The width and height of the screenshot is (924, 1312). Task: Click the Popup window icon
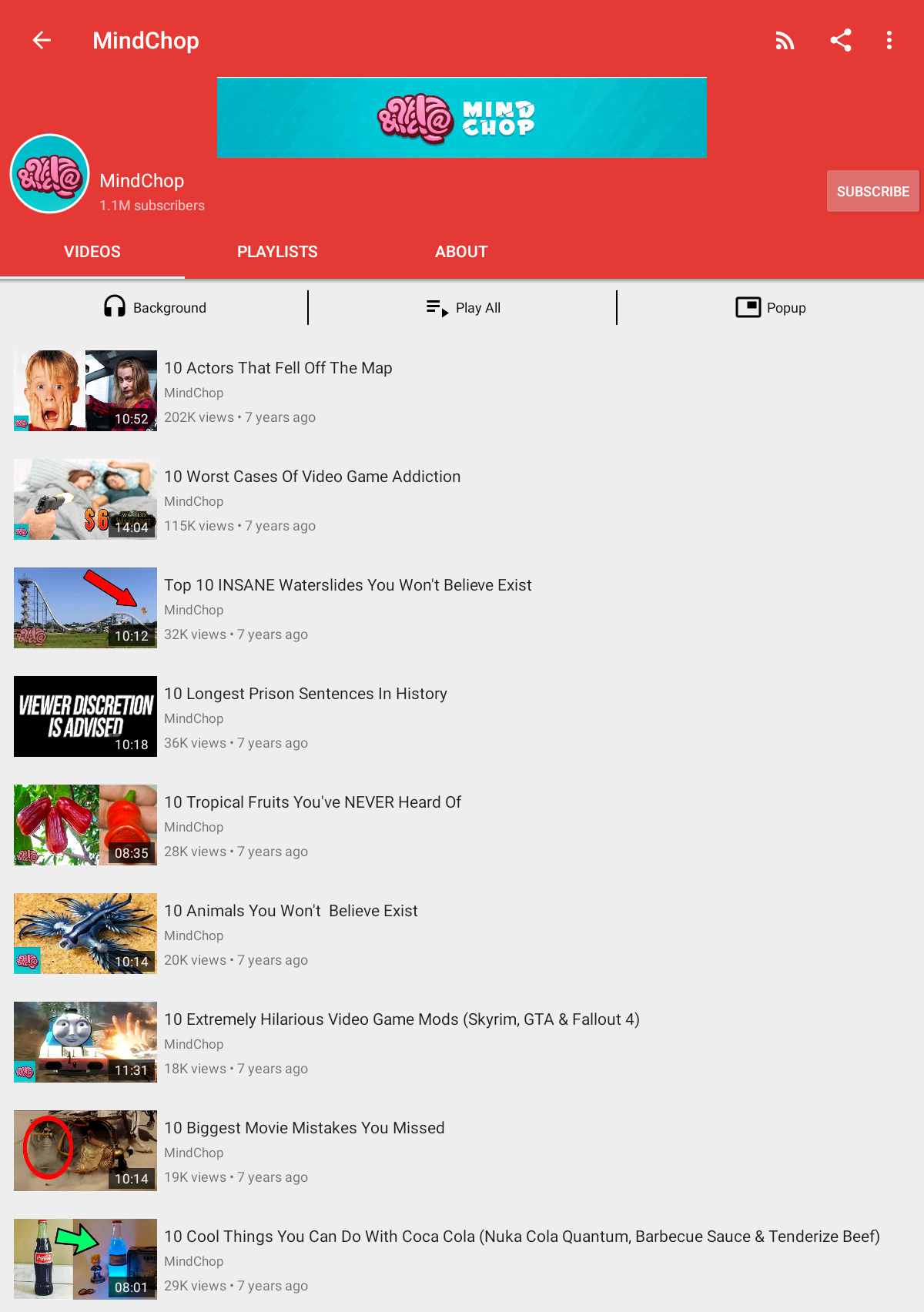coord(748,307)
